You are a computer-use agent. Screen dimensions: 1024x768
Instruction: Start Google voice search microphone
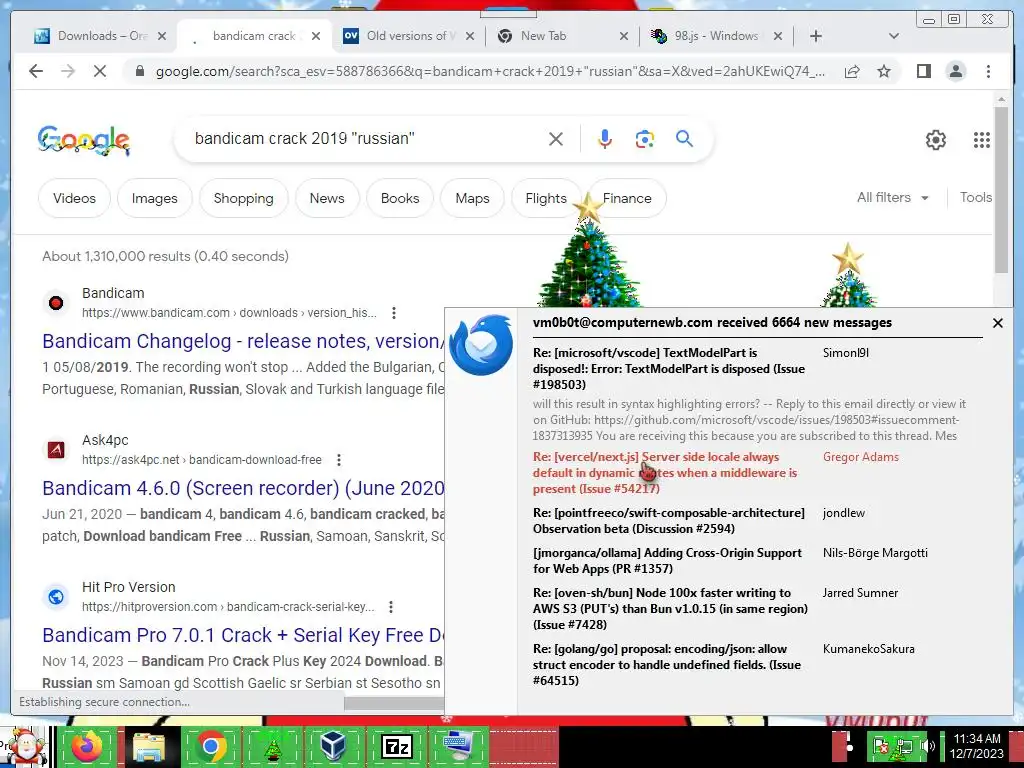605,139
